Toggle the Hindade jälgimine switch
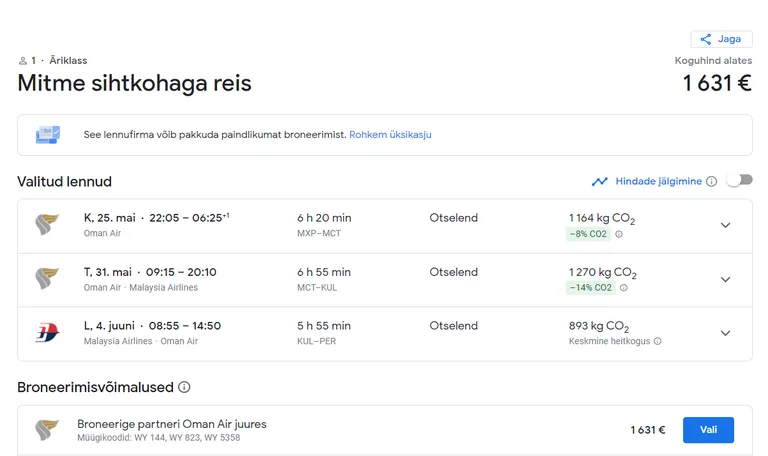 tap(740, 180)
